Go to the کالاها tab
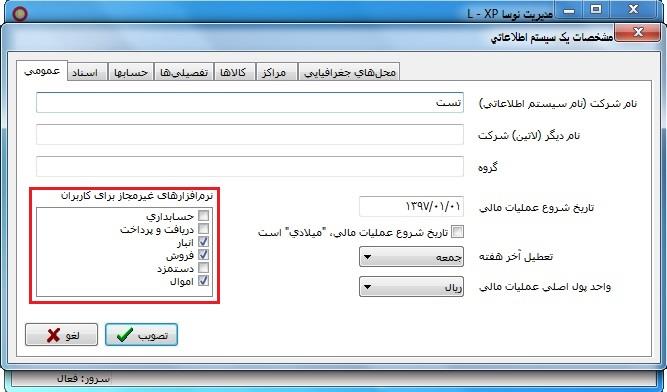Viewport: 667px width, 392px height. point(234,72)
